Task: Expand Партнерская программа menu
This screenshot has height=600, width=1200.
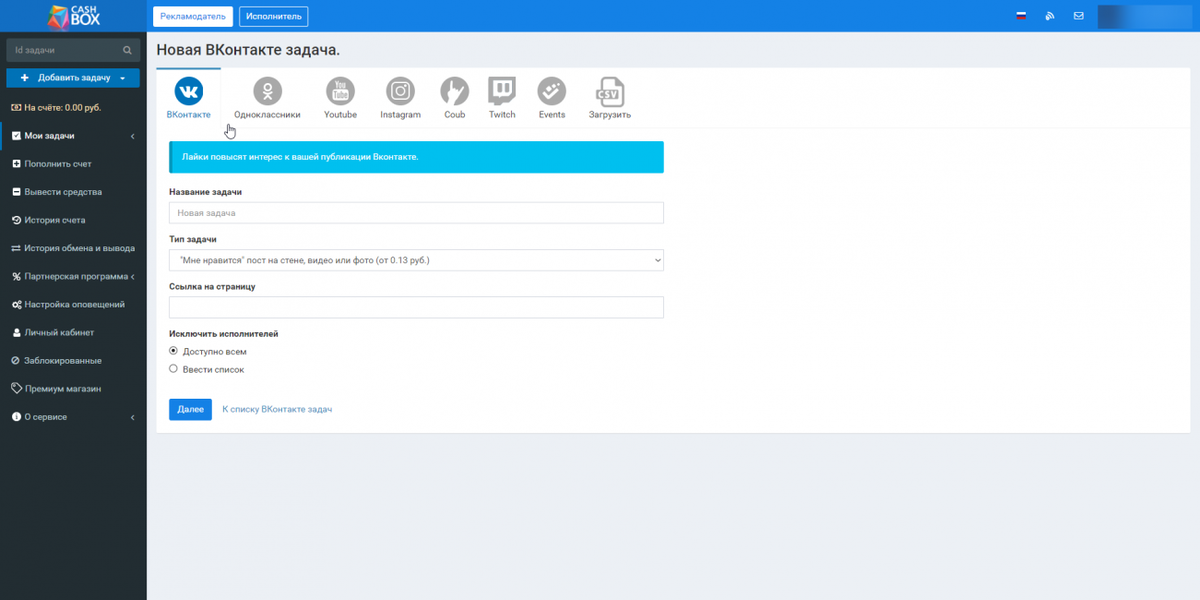Action: click(73, 276)
